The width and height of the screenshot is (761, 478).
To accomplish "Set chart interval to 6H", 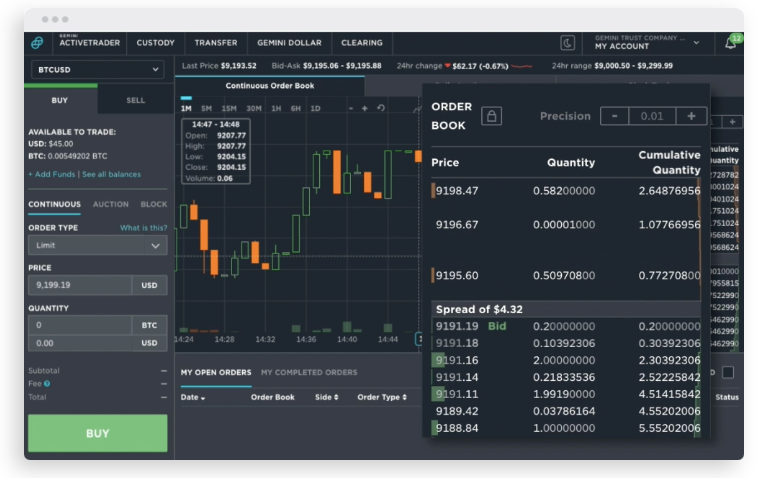I will [296, 108].
